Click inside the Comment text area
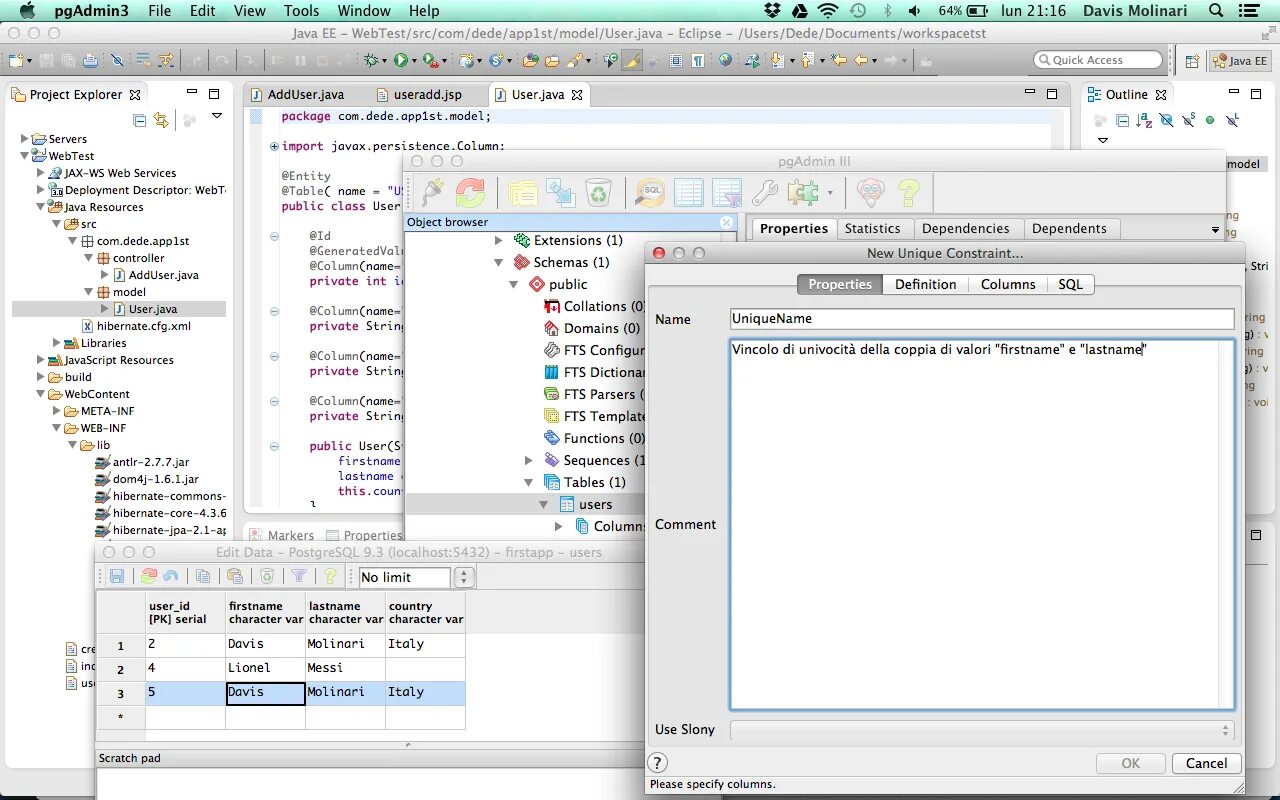 click(982, 524)
